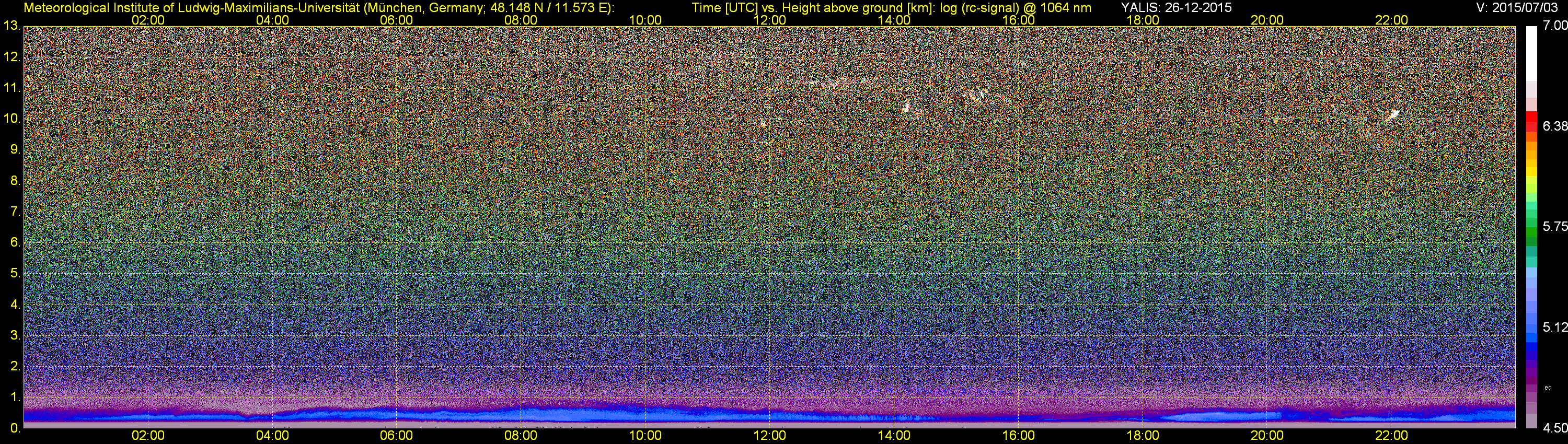
Task: Click the 10 km height axis label
Action: pos(11,119)
